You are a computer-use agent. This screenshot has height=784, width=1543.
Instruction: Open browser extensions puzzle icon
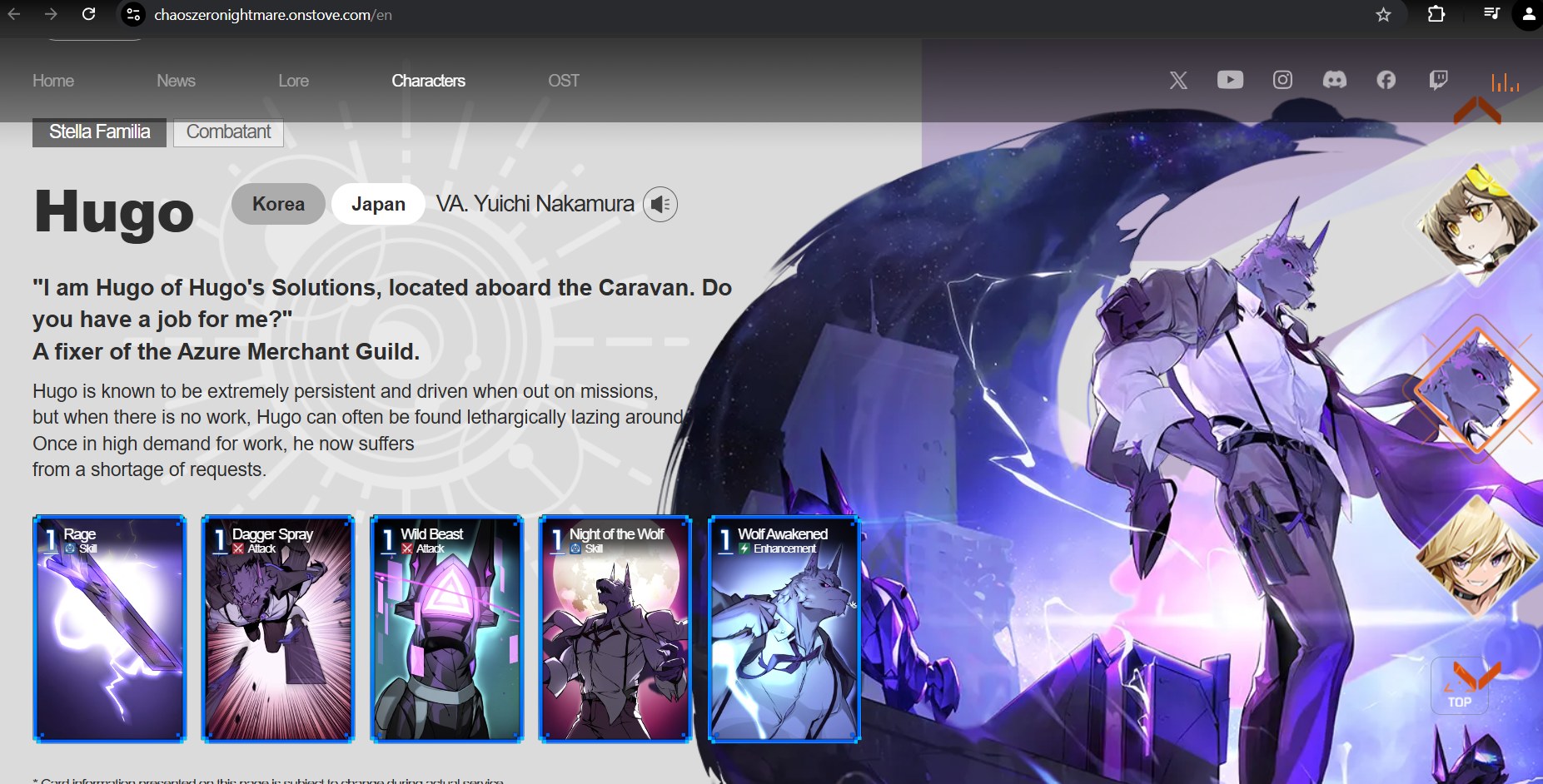1436,14
